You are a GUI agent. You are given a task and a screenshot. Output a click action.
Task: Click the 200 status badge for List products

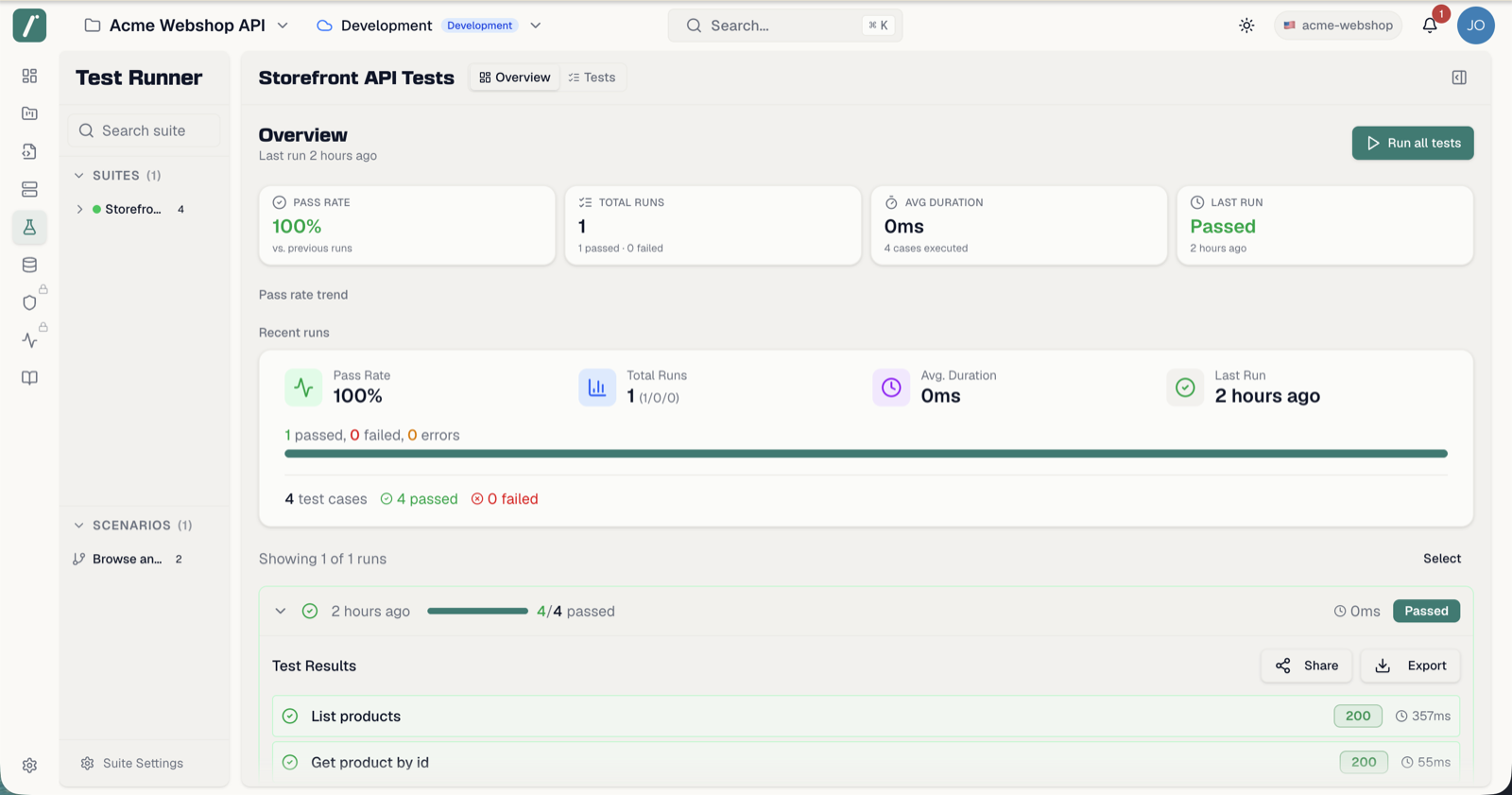(1358, 717)
